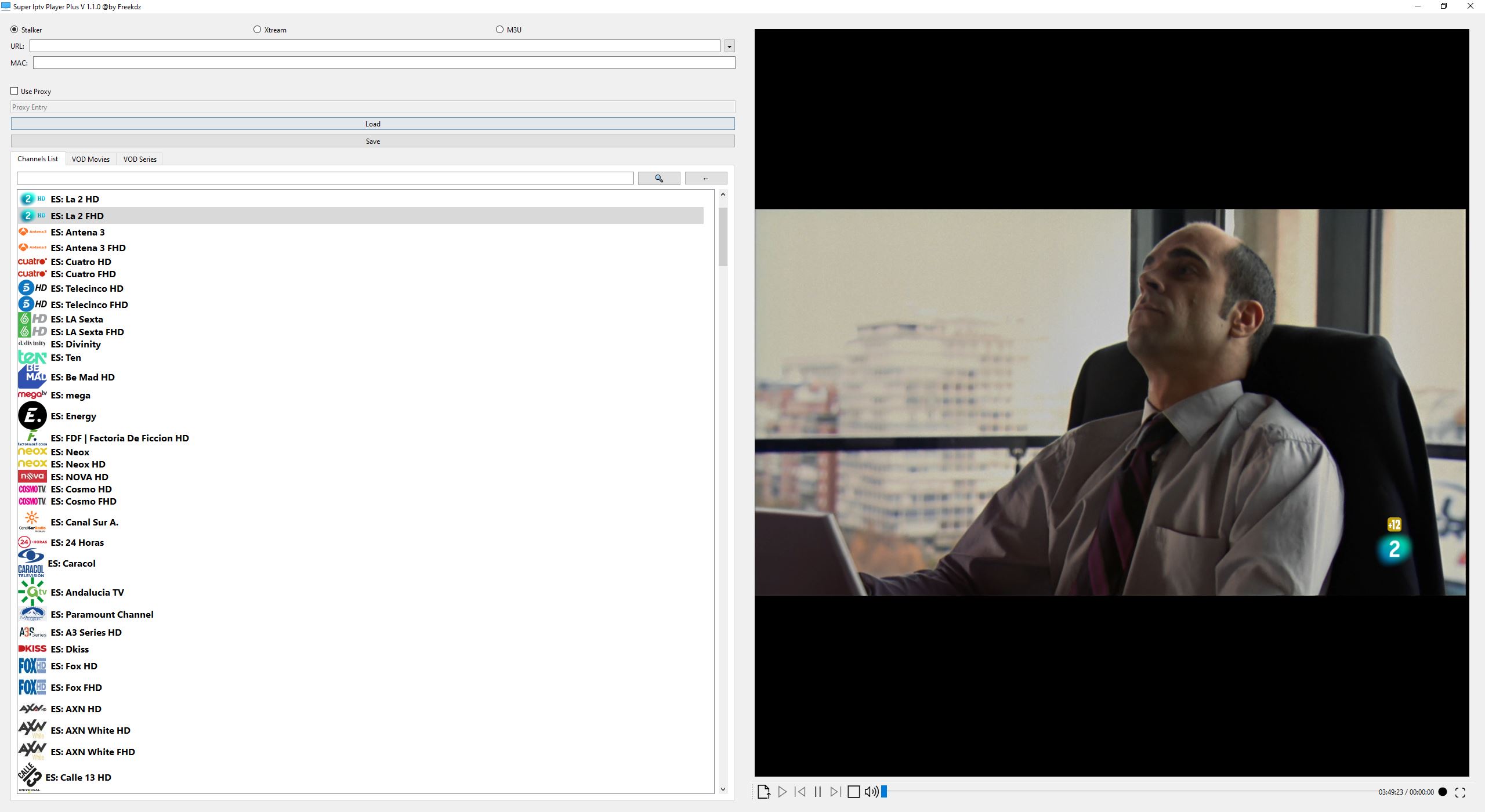
Task: Click the channel list scrollbar thumb
Action: [723, 236]
